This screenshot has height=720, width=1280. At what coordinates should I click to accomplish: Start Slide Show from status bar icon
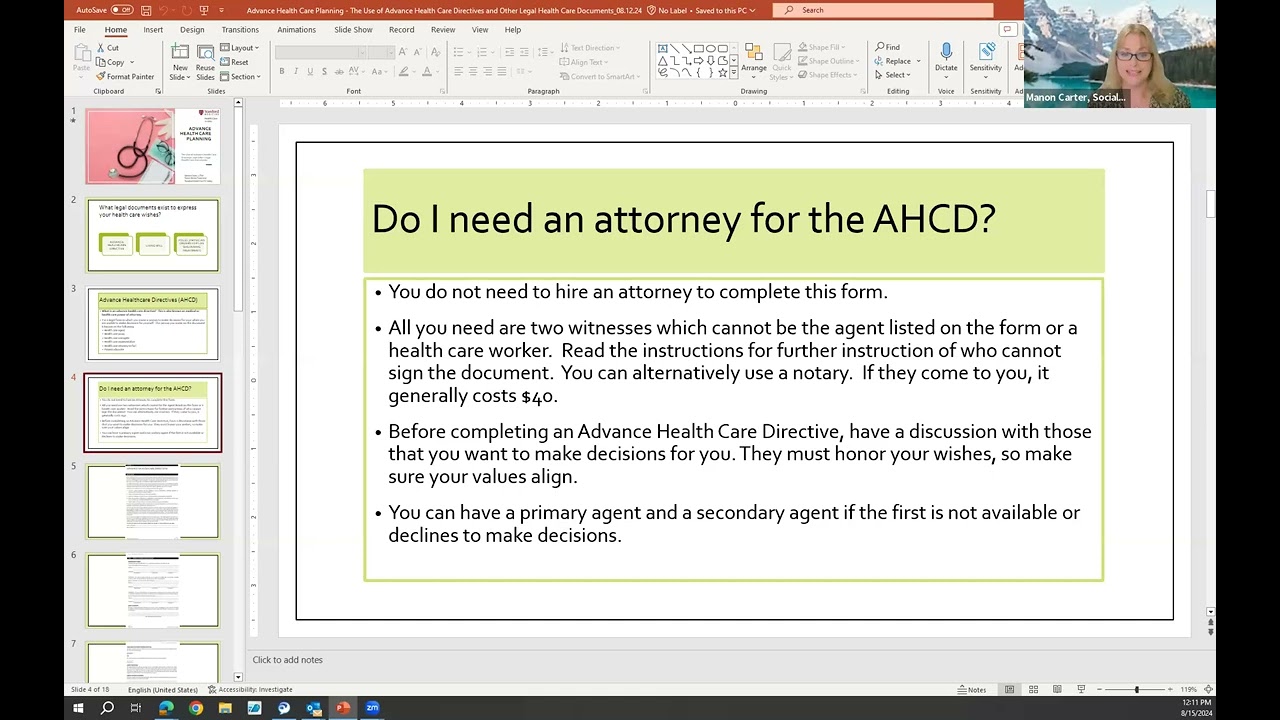click(1081, 689)
